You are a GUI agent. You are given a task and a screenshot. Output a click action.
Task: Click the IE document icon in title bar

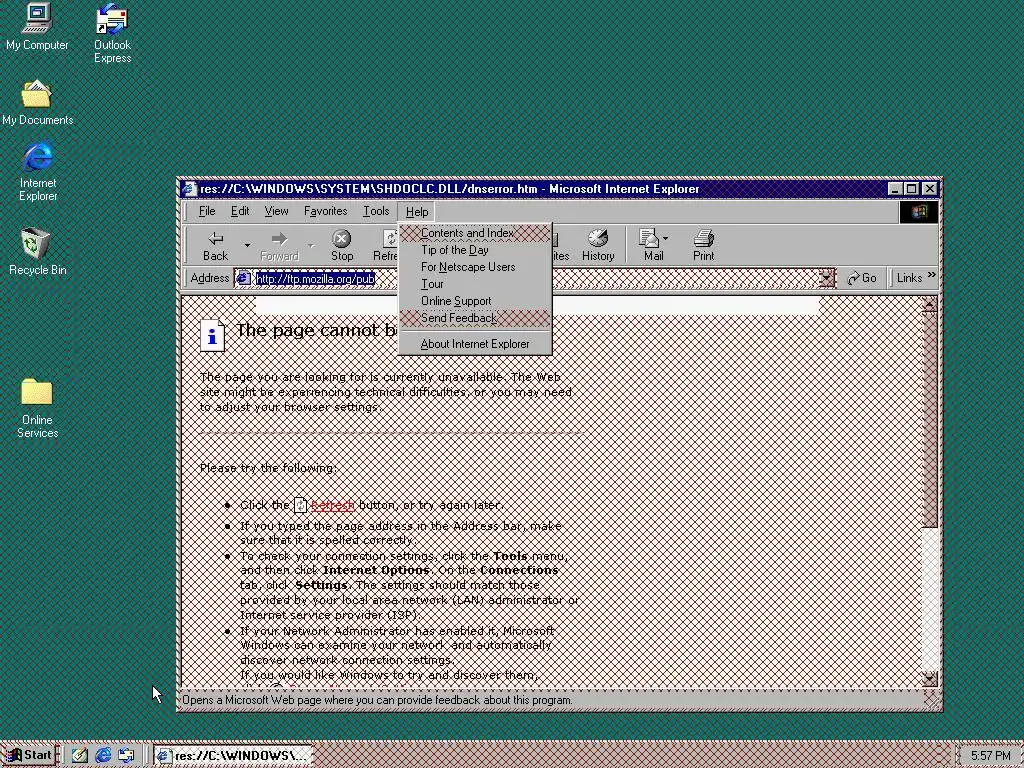pyautogui.click(x=189, y=189)
